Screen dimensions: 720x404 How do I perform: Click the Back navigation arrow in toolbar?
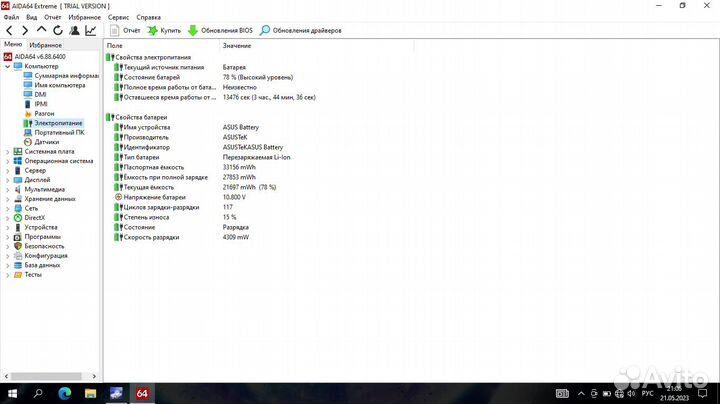(x=9, y=31)
